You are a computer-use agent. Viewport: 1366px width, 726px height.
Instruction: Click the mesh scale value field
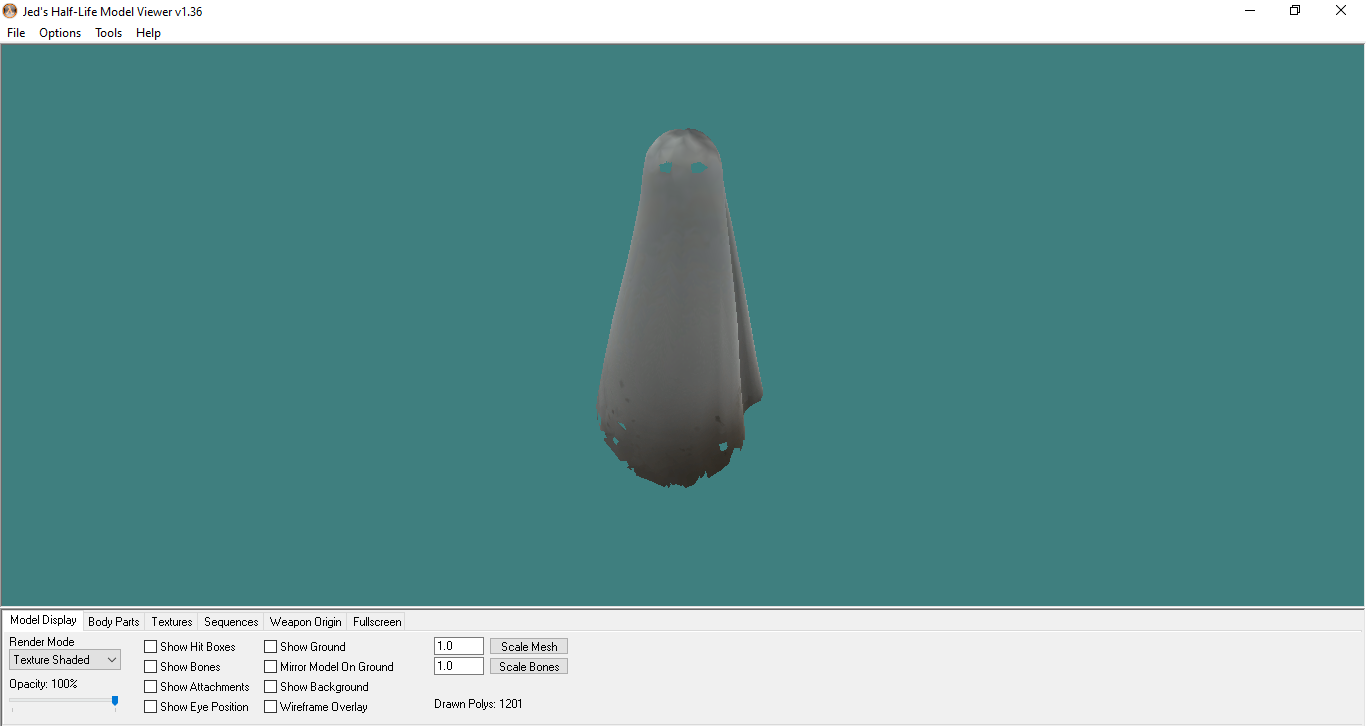click(459, 646)
